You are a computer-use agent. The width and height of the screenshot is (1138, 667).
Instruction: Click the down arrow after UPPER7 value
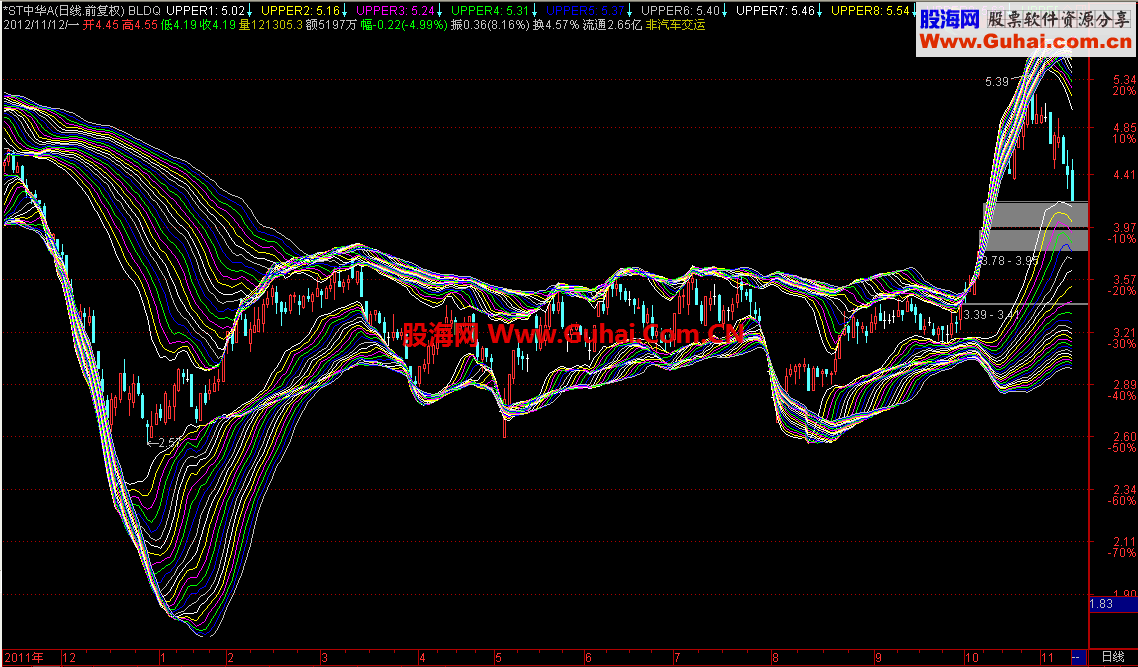pos(819,11)
